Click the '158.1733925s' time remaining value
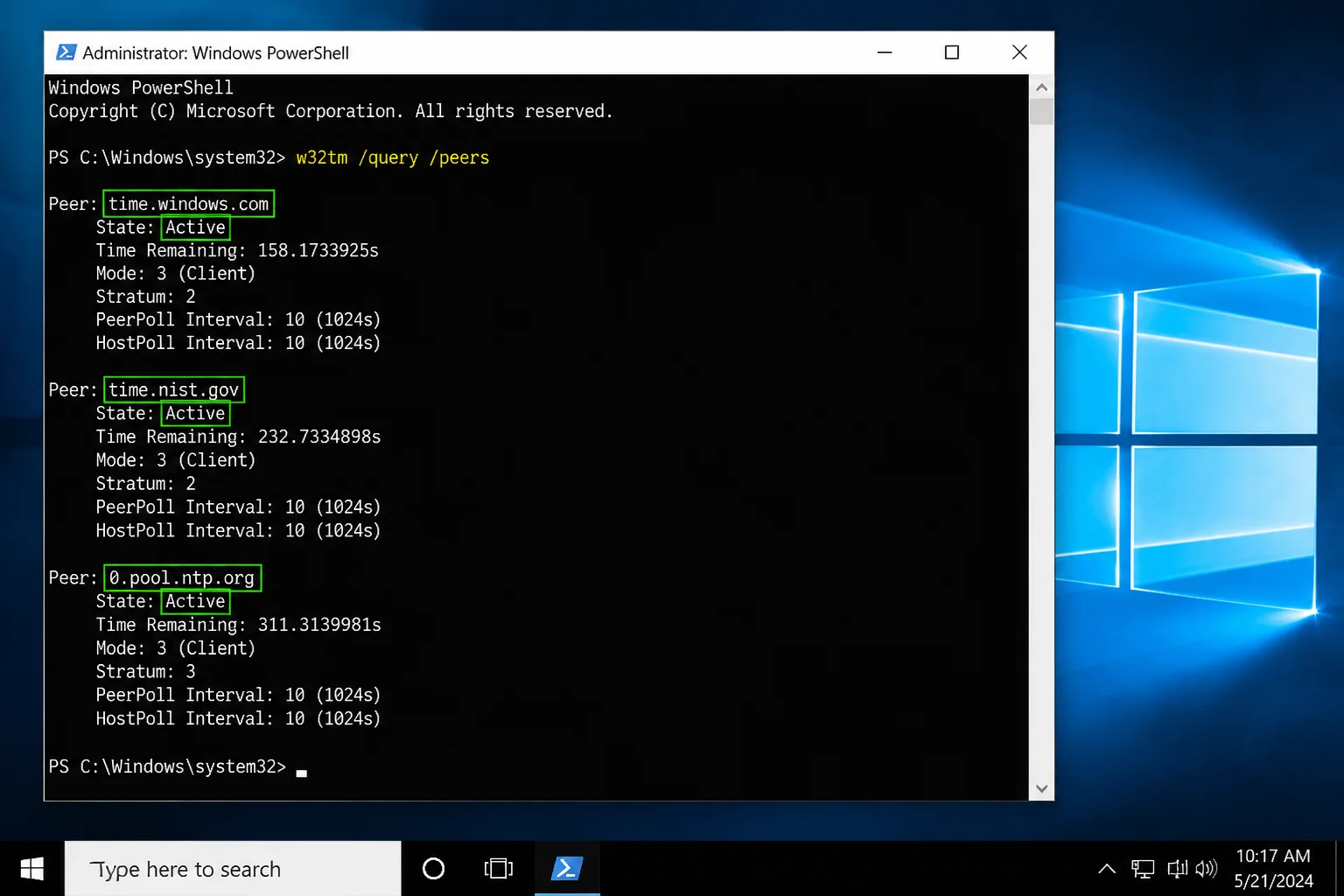1344x896 pixels. click(318, 251)
